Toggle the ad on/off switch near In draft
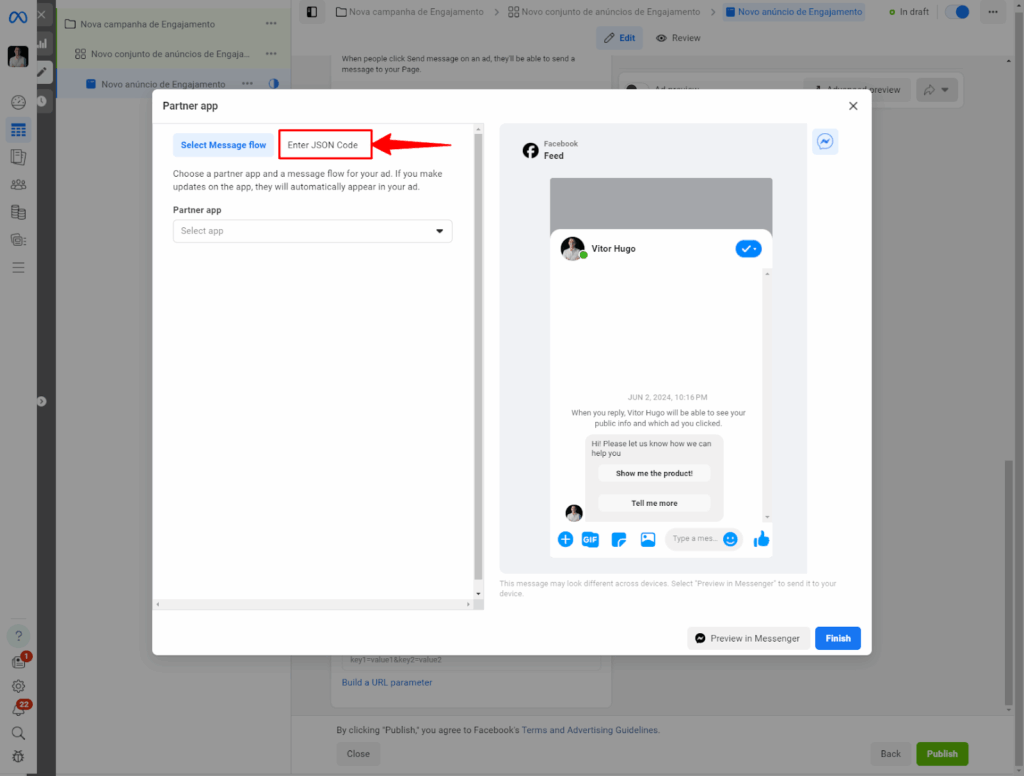The image size is (1024, 776). coord(957,12)
